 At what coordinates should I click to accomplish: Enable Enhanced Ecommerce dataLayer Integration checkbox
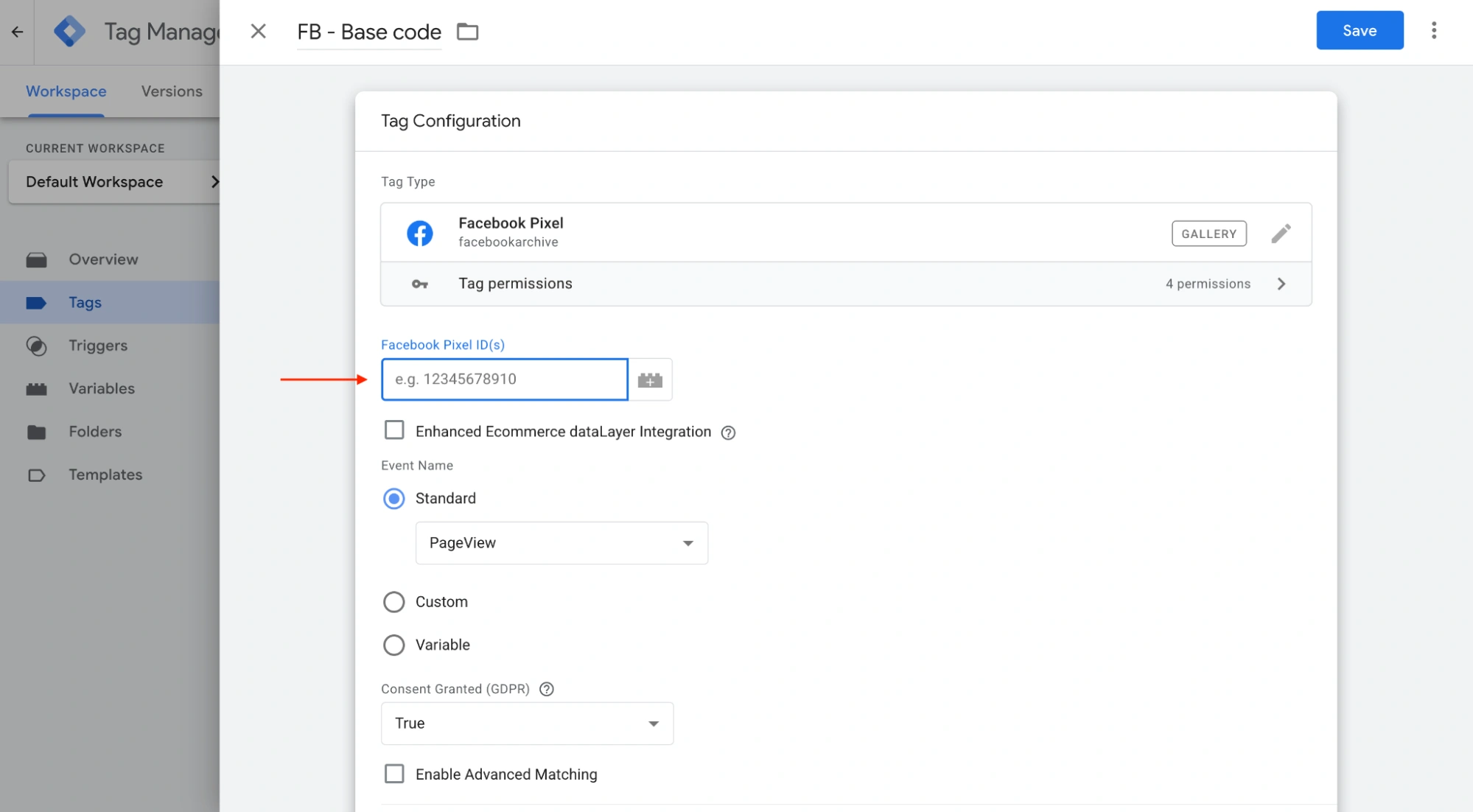394,430
